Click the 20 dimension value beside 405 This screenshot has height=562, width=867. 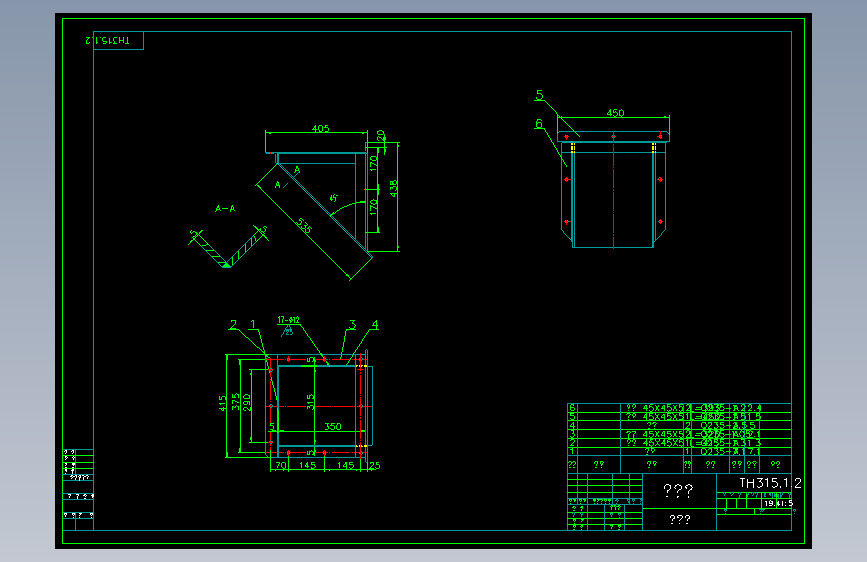click(x=381, y=135)
